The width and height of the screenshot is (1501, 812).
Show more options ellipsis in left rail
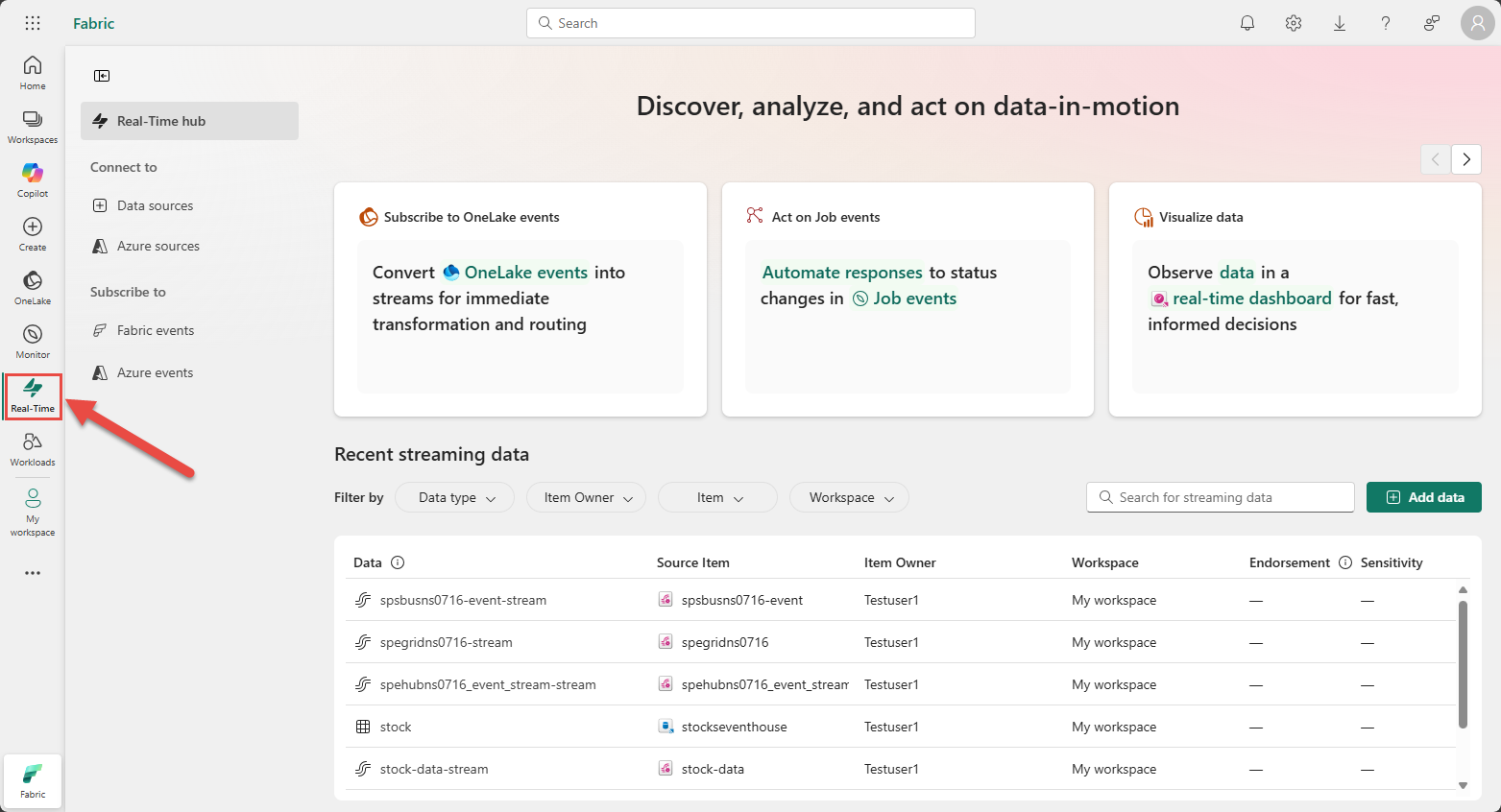coord(33,573)
